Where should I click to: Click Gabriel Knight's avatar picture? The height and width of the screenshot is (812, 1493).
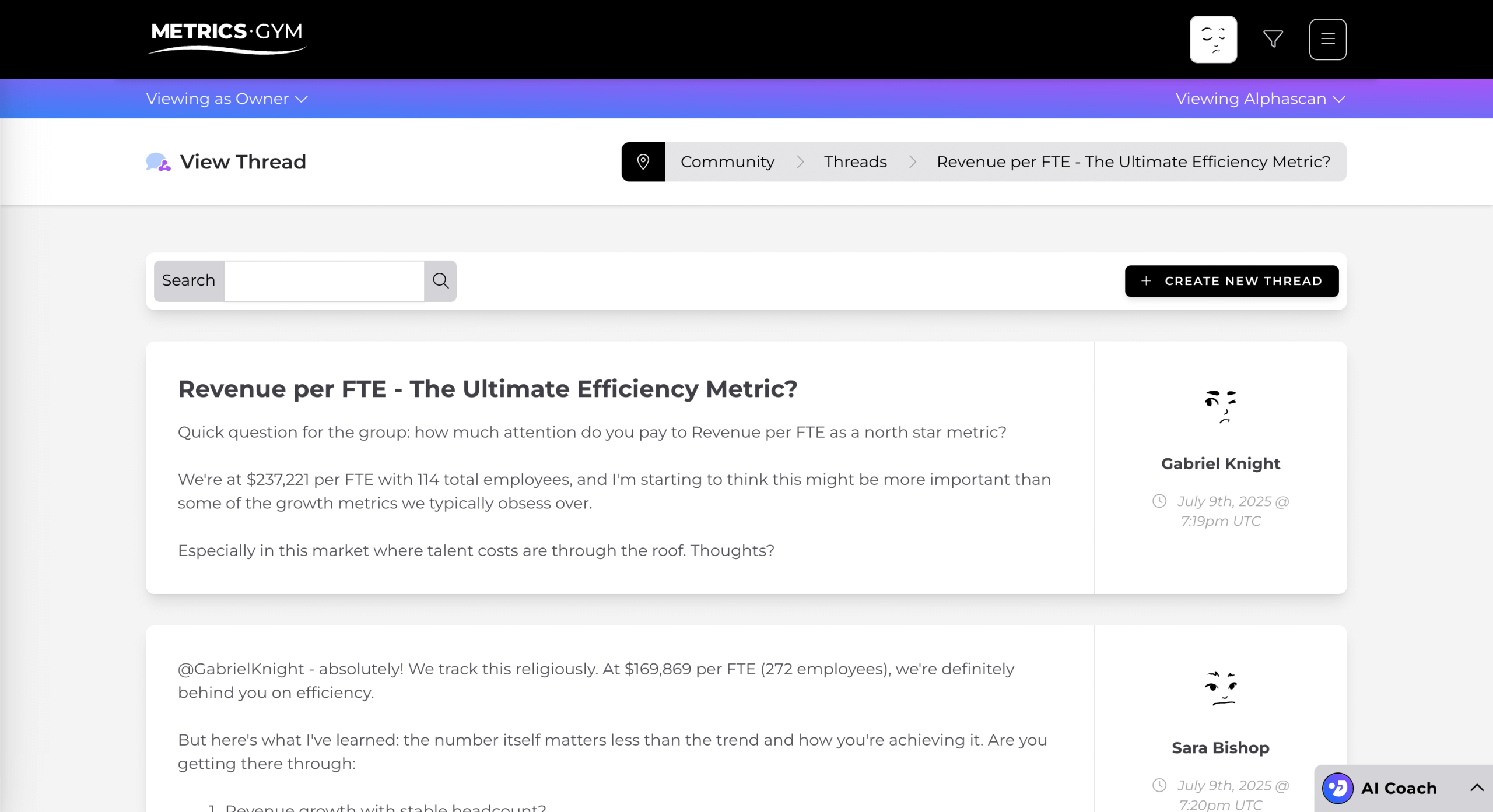coord(1220,406)
